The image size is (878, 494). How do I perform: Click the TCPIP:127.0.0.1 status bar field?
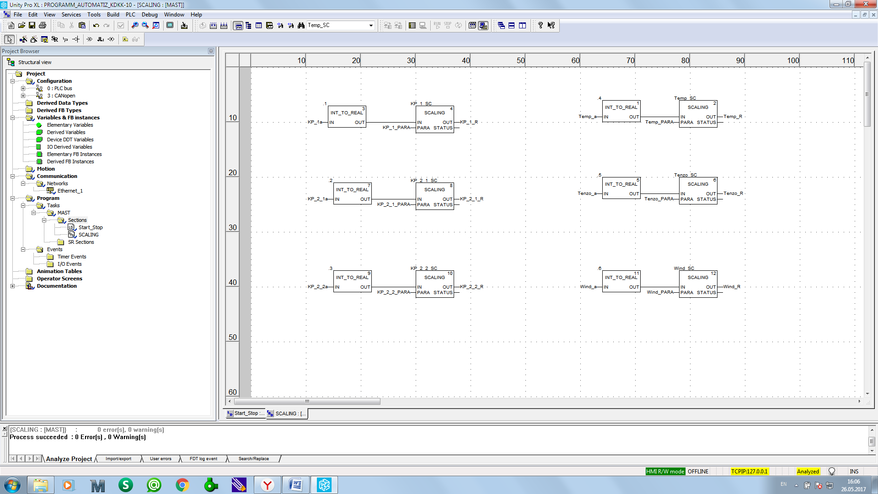(749, 472)
